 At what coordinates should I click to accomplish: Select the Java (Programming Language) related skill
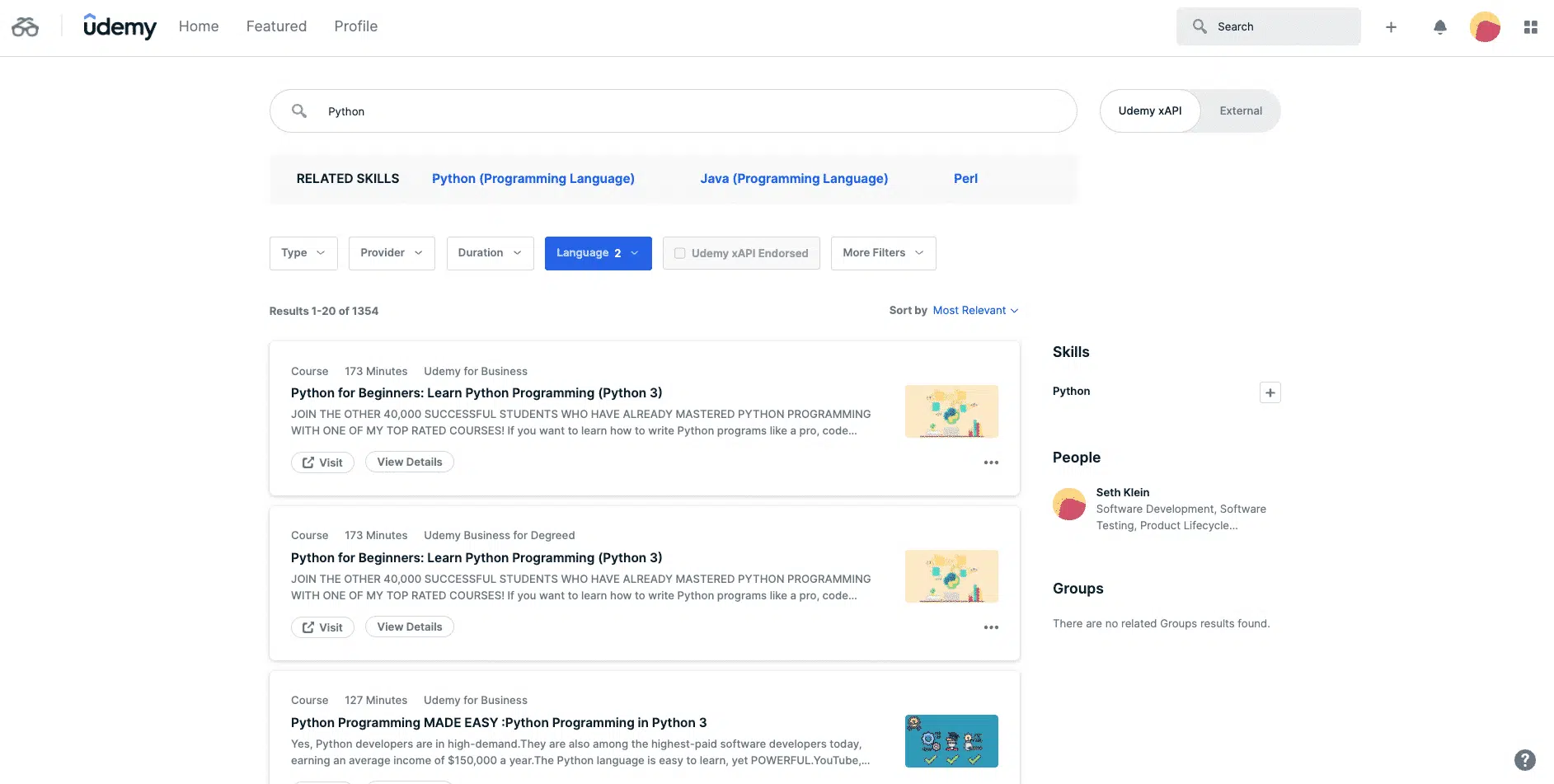794,178
